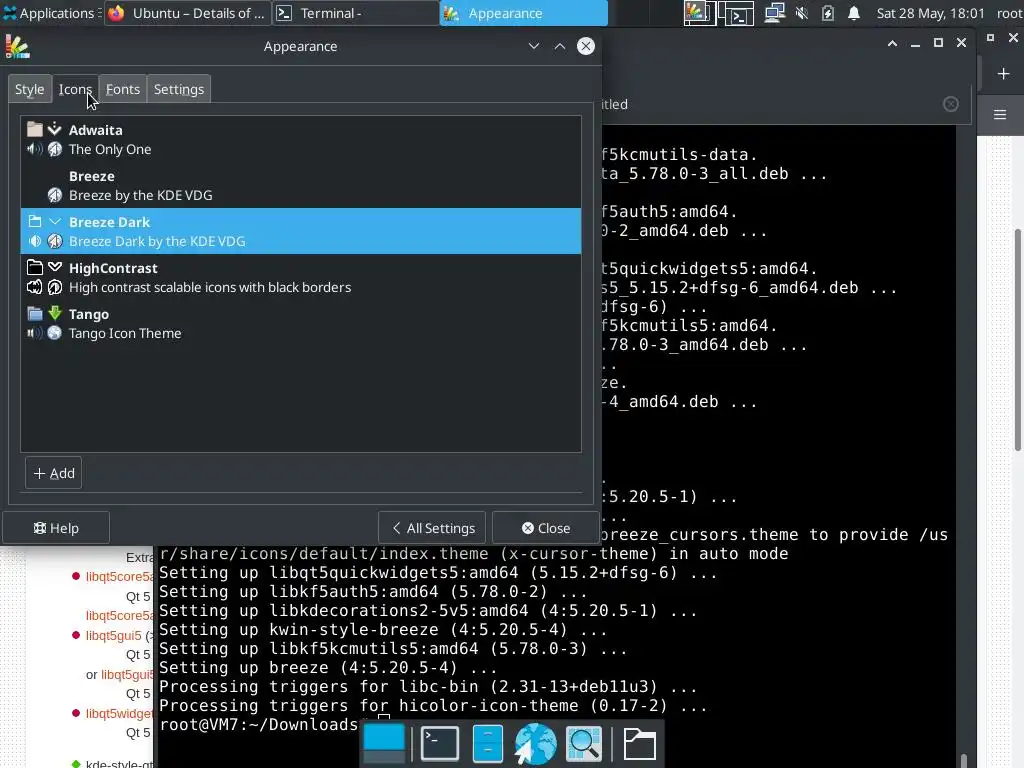The height and width of the screenshot is (768, 1024).
Task: Select the Adwaita icon theme
Action: [x=300, y=140]
